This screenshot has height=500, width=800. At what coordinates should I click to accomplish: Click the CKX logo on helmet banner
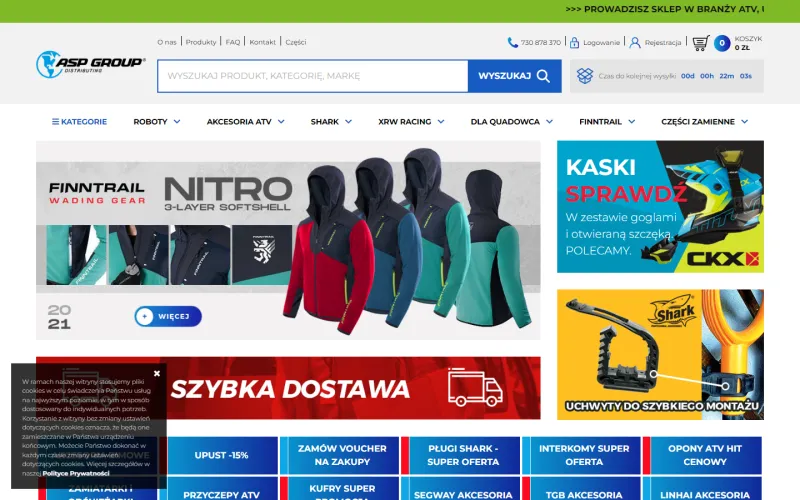click(722, 259)
